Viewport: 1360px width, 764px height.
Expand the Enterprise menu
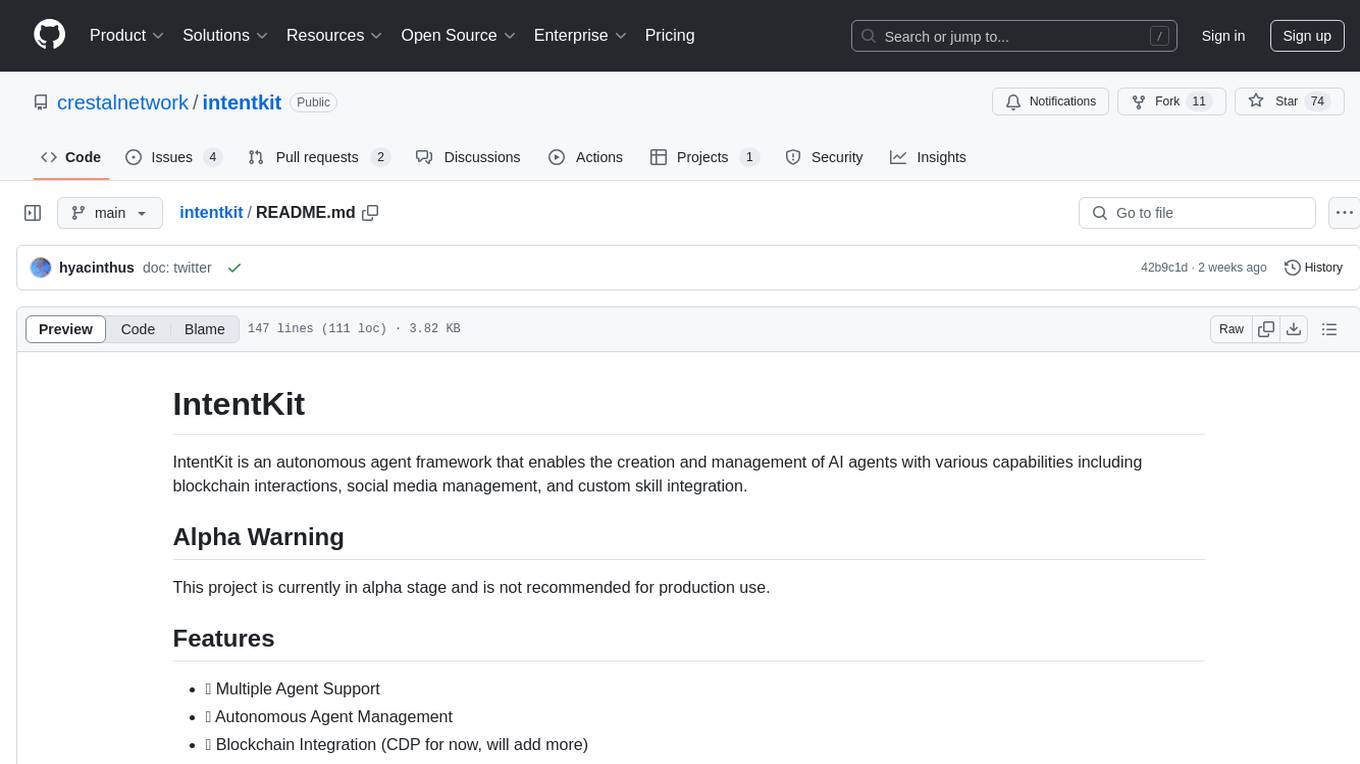coord(580,35)
